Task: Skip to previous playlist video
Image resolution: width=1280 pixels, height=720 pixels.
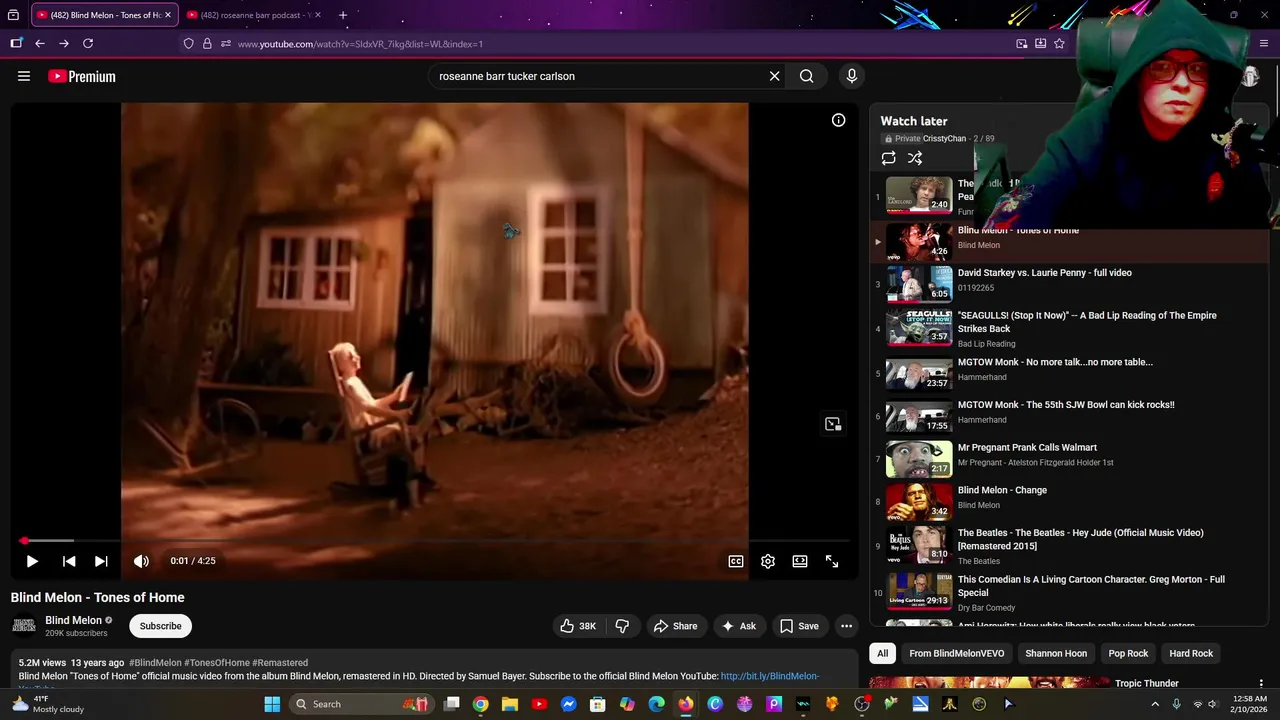Action: click(x=69, y=561)
